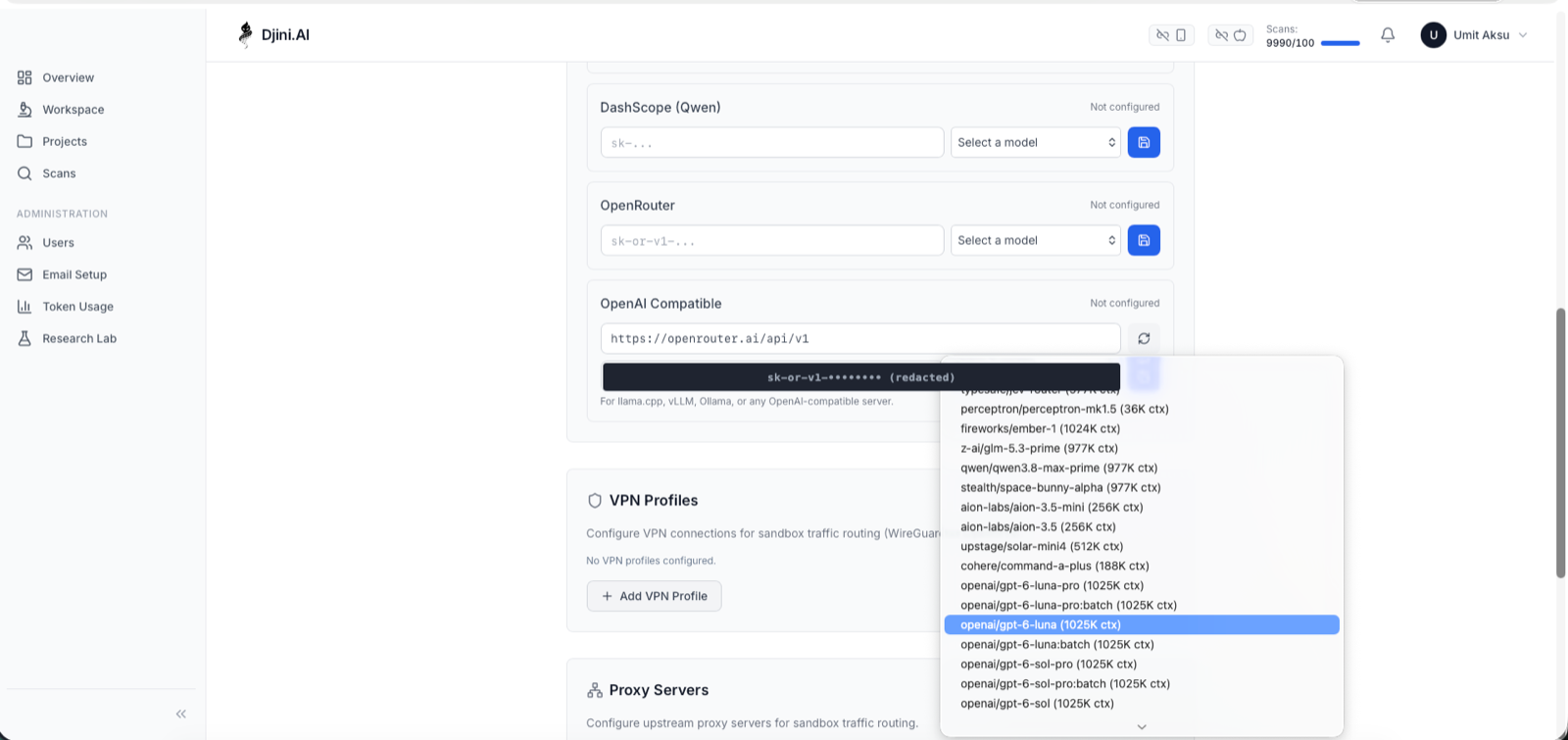Pick stealth/space-bunny-alpha model

click(x=1142, y=487)
